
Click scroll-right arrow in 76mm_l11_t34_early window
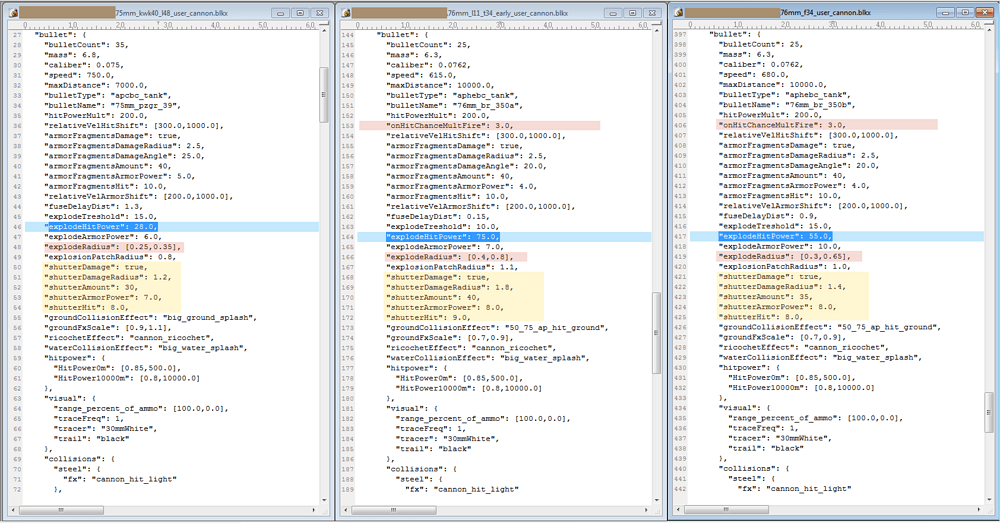647,510
